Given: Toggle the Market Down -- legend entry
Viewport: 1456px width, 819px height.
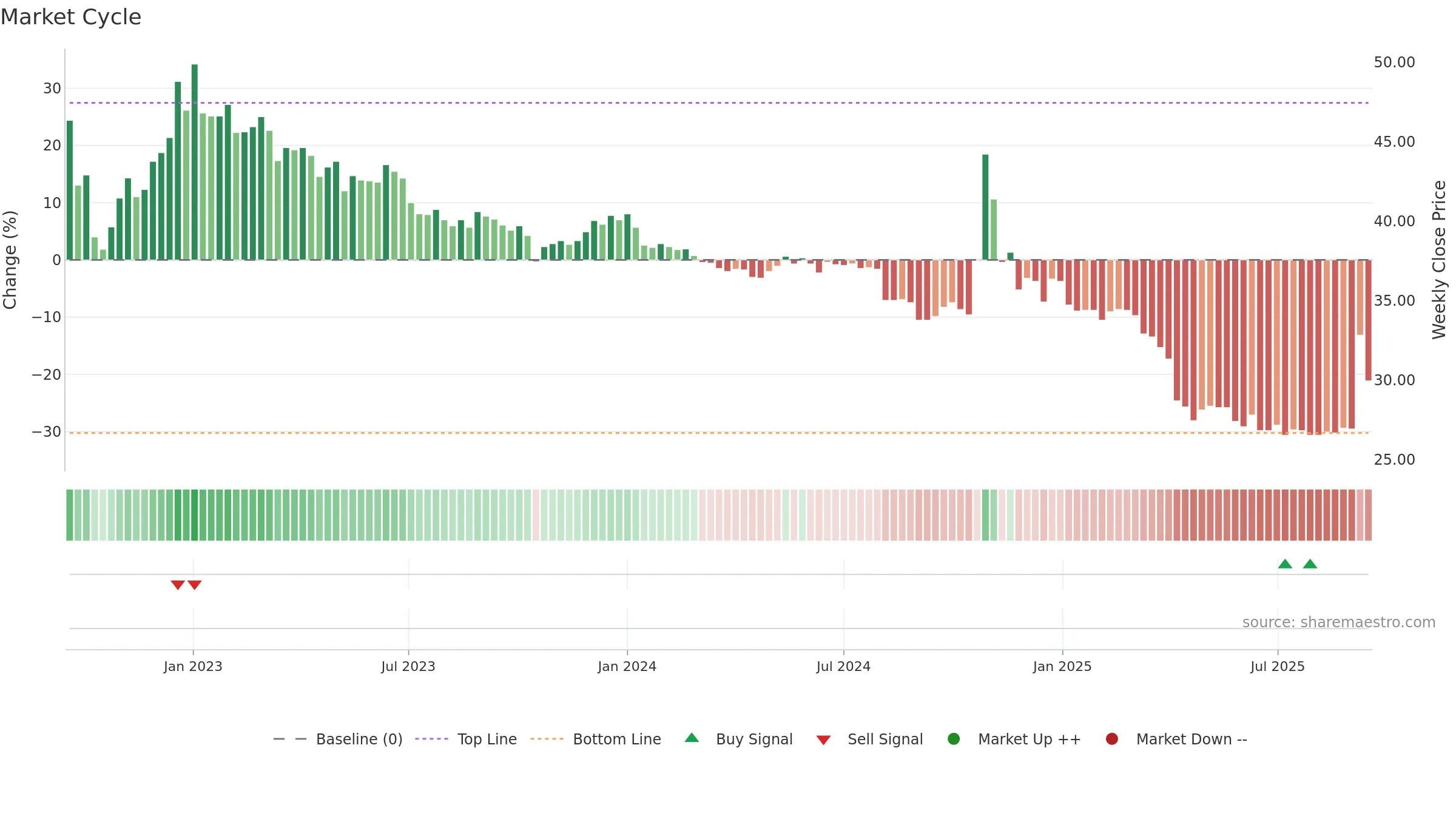Looking at the screenshot, I should point(1176,739).
